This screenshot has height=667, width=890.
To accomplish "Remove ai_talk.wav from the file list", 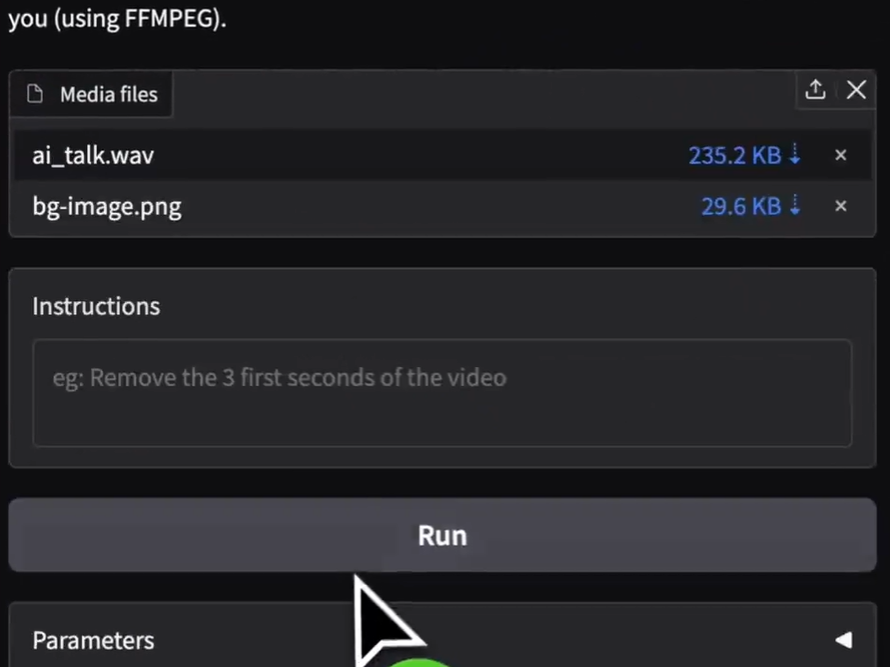I will pyautogui.click(x=840, y=155).
